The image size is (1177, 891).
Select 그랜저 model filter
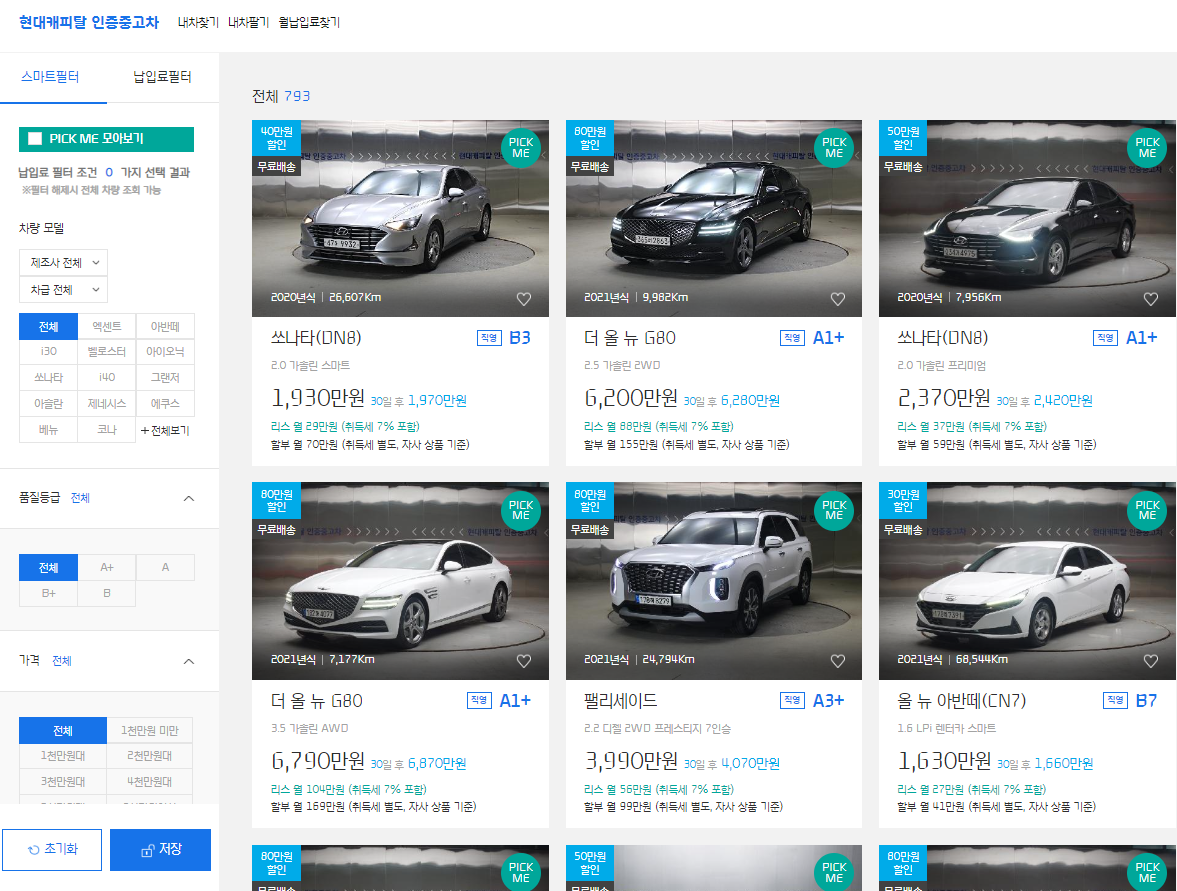[x=165, y=378]
